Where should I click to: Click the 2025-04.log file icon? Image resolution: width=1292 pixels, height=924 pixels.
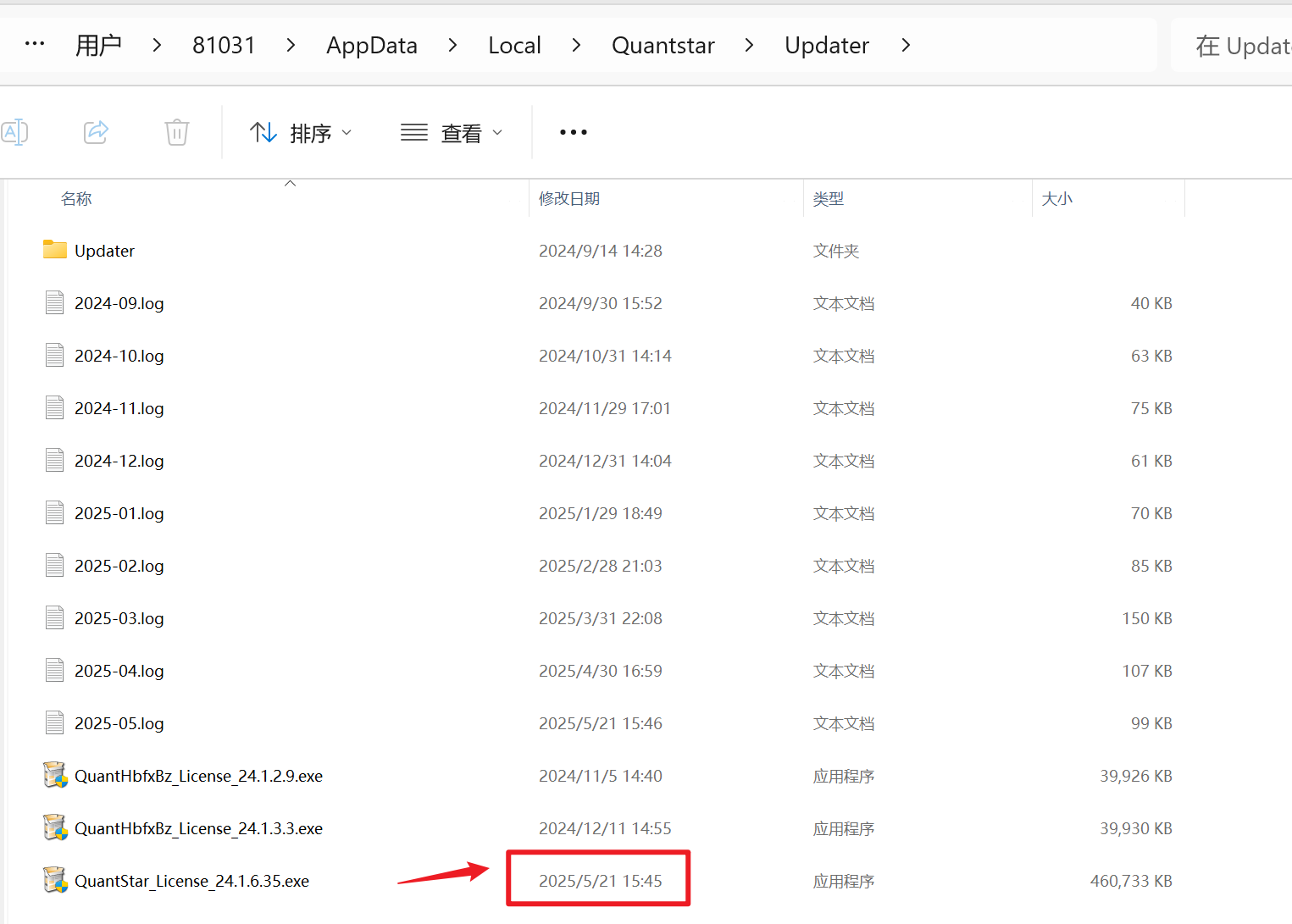point(54,670)
